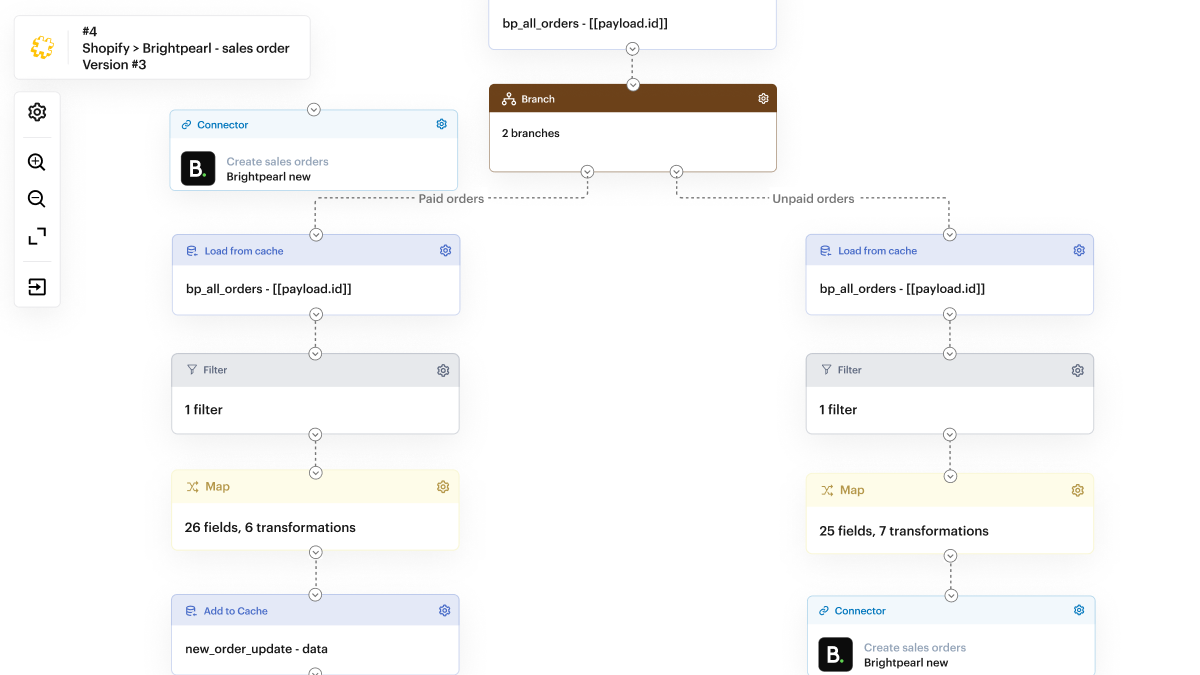The height and width of the screenshot is (675, 1200).
Task: Open settings gear in left toolbar
Action: [37, 112]
